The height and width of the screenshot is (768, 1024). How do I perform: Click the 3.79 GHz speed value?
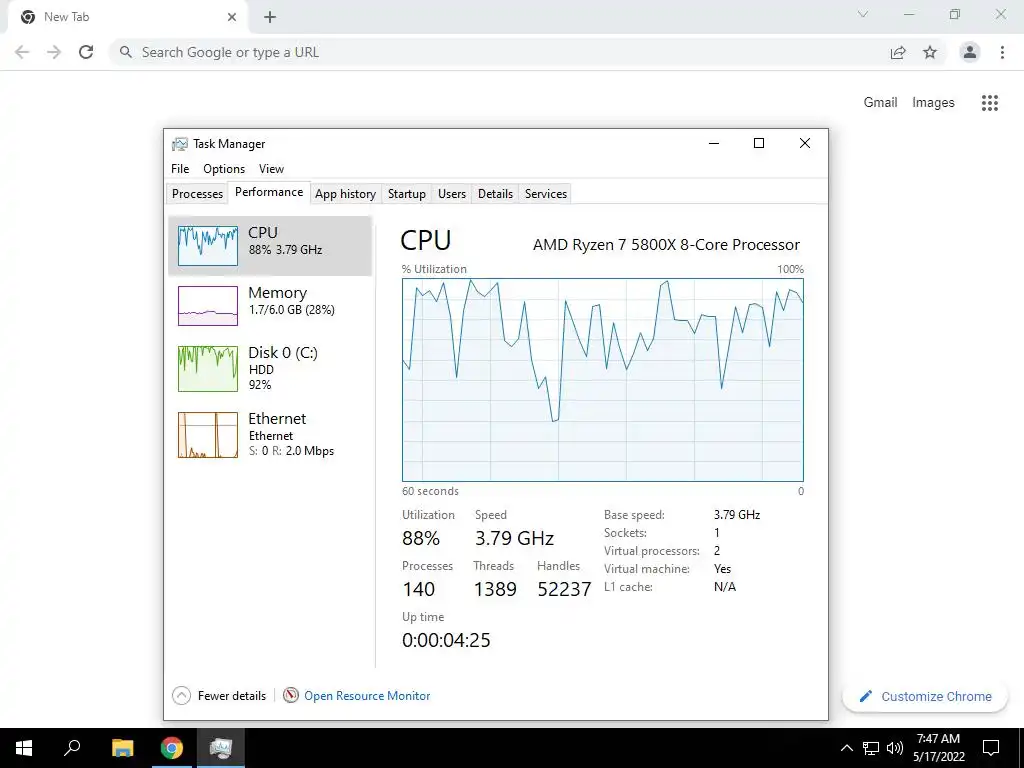pyautogui.click(x=515, y=538)
